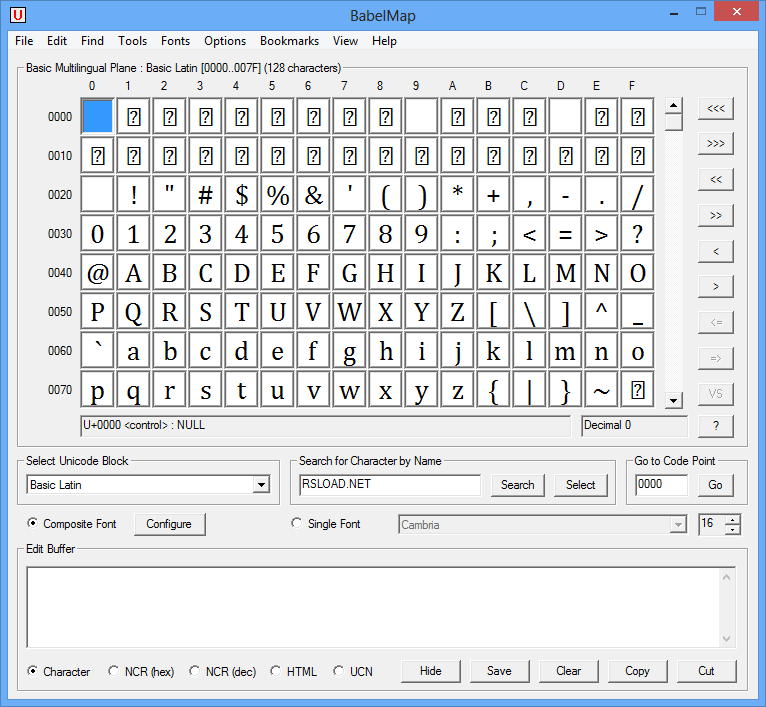Screen dimensions: 766x707
Task: Increase font size with up spinner arrow
Action: click(734, 519)
